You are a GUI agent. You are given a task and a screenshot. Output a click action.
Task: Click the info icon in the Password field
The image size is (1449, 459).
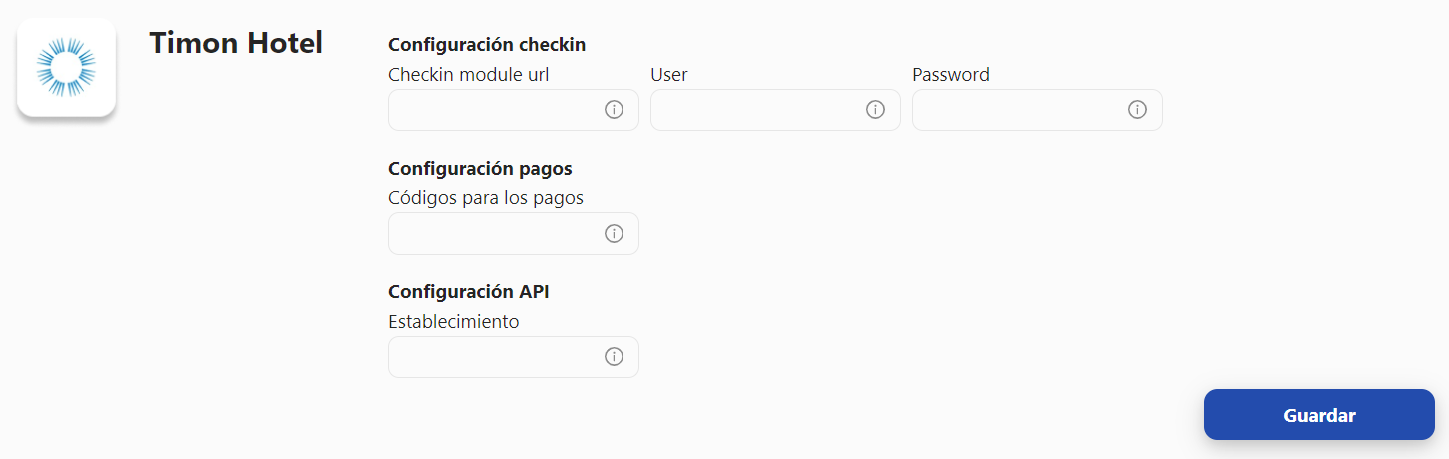coord(1138,110)
